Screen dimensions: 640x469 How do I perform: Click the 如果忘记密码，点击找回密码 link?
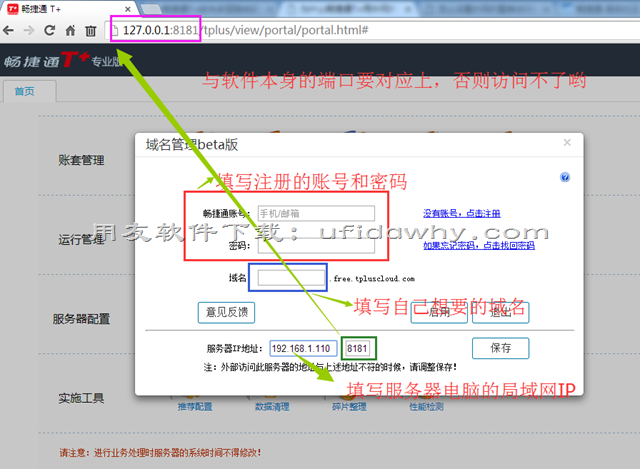click(479, 245)
